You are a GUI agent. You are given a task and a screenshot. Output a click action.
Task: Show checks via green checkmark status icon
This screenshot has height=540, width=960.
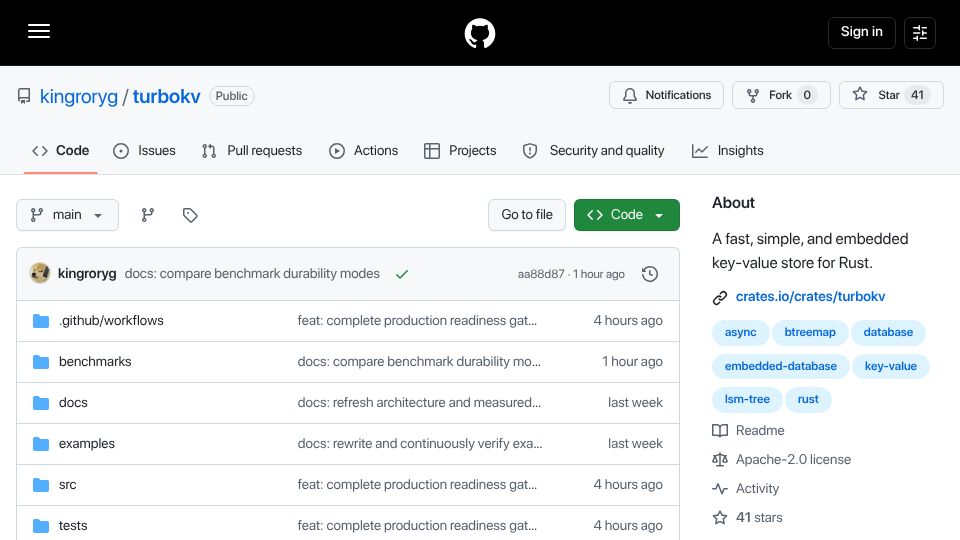click(402, 274)
